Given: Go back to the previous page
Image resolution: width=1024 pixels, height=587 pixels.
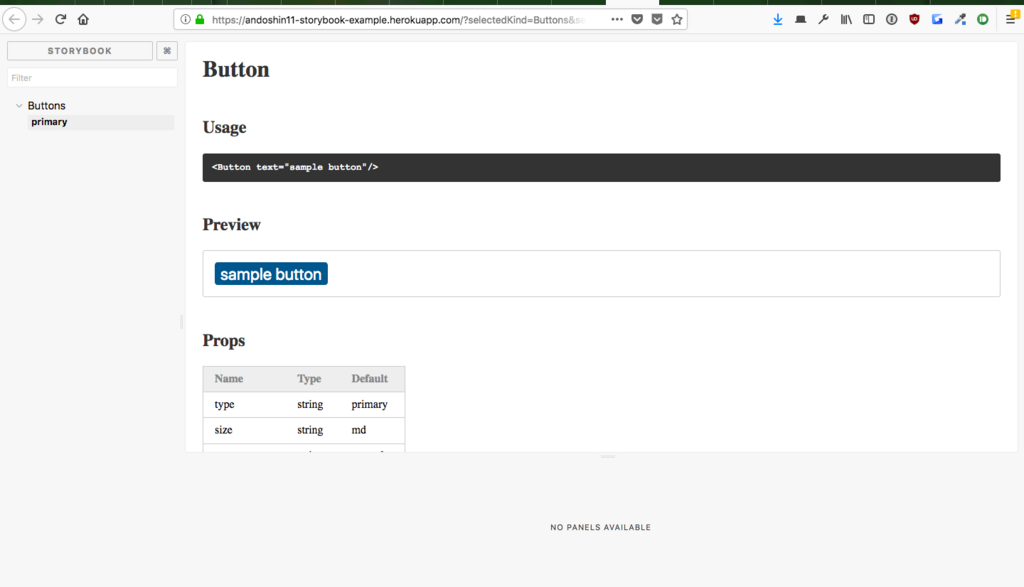Looking at the screenshot, I should pos(14,20).
